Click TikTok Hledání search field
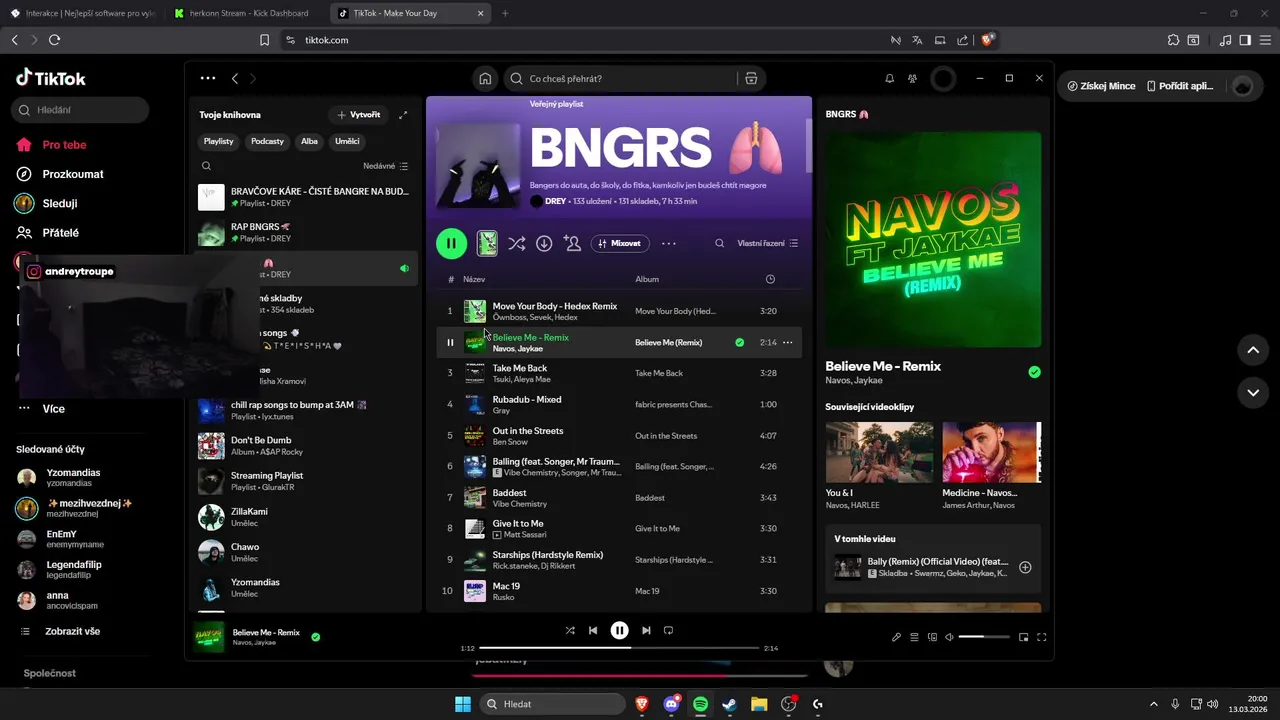Screen dimensions: 1280x720 80,110
